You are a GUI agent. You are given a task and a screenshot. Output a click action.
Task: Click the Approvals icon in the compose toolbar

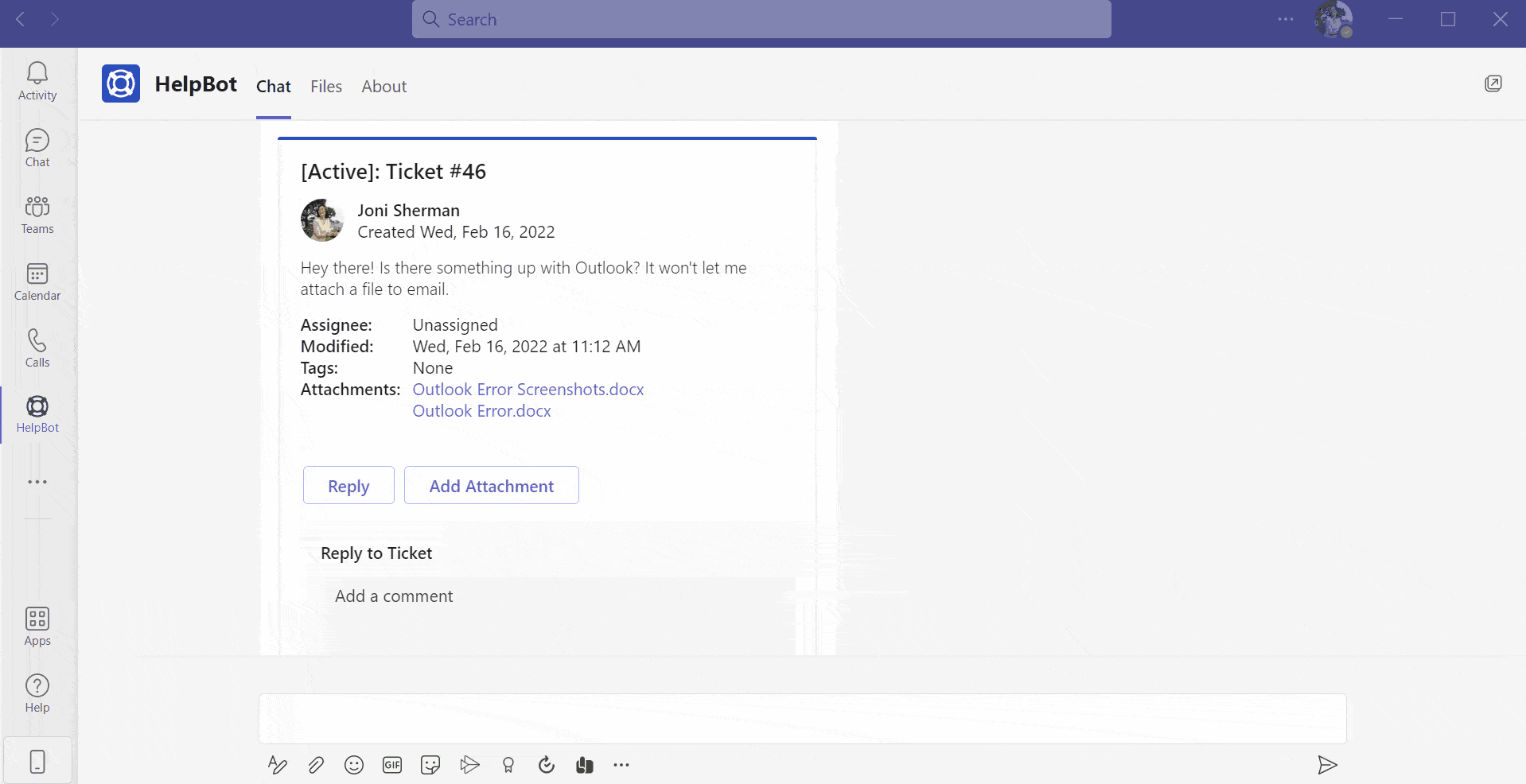547,765
